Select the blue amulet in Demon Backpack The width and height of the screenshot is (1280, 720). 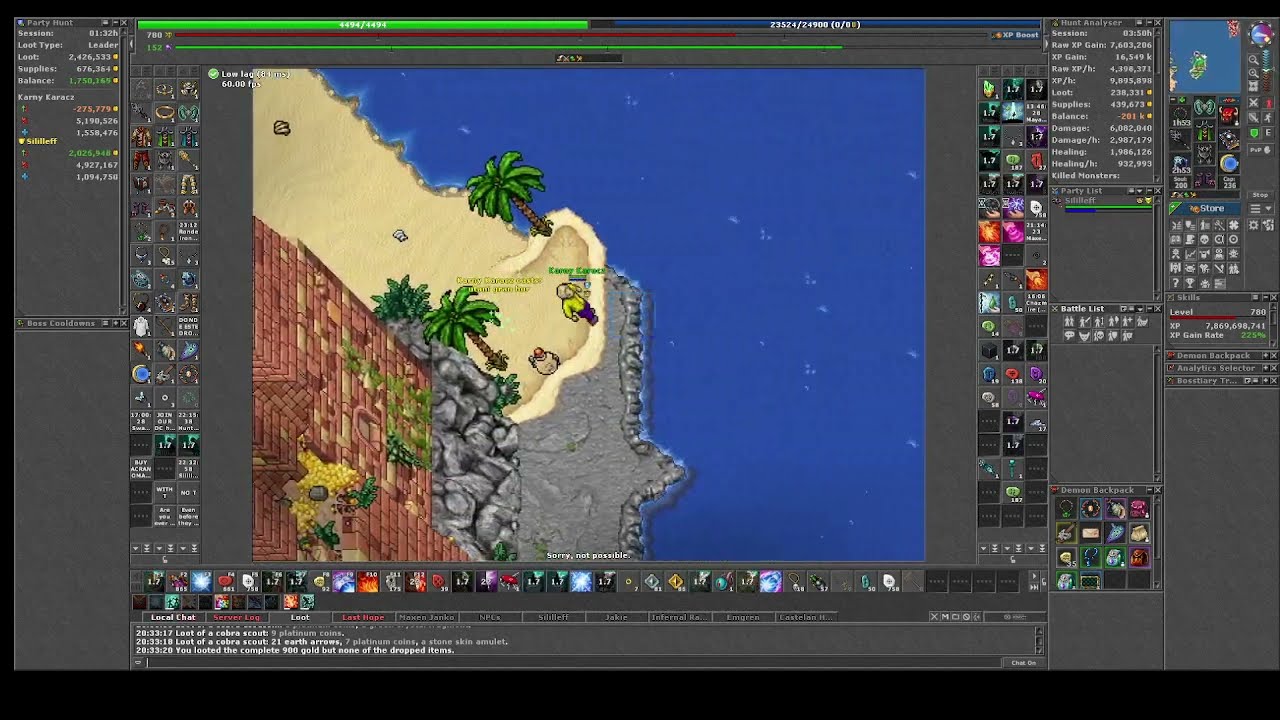[1090, 558]
